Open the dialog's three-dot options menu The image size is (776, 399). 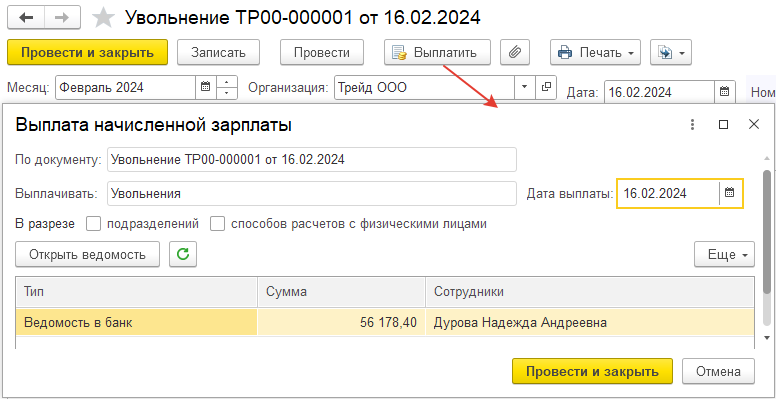click(693, 124)
